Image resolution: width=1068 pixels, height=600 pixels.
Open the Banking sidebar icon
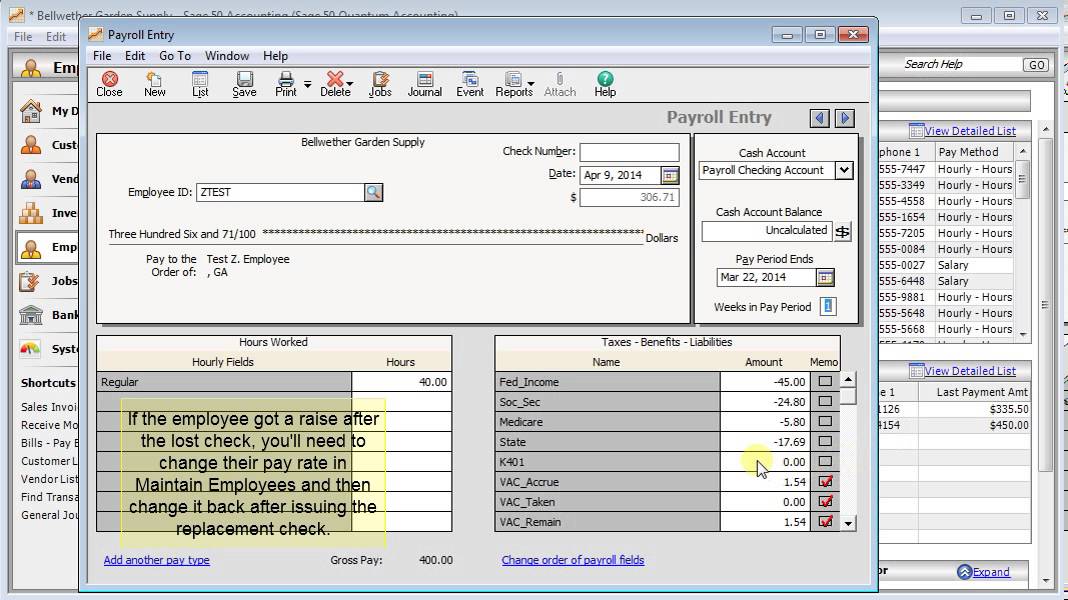coord(31,315)
